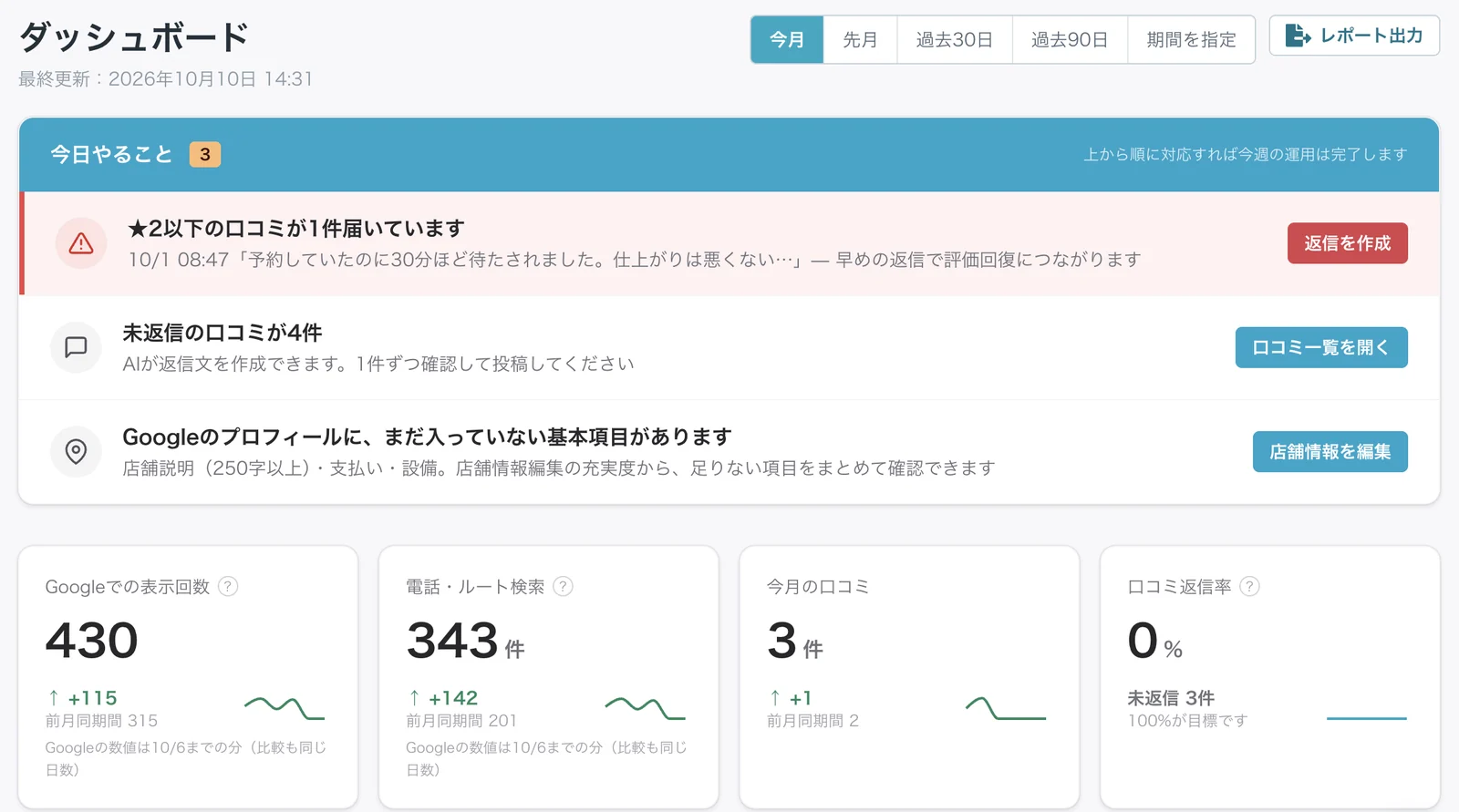Open help icon beside 口コミ返信率
Viewport: 1459px width, 812px height.
tap(1250, 586)
